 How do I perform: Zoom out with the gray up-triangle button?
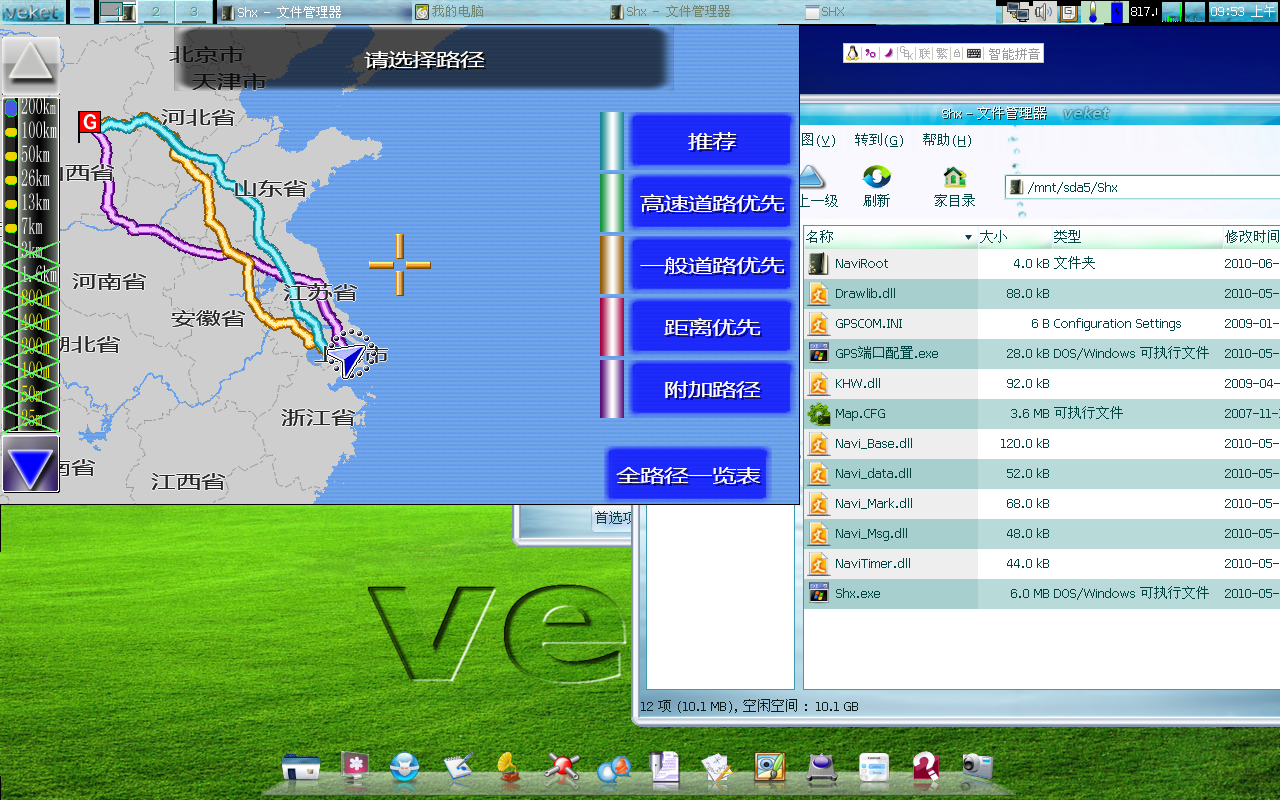point(31,65)
